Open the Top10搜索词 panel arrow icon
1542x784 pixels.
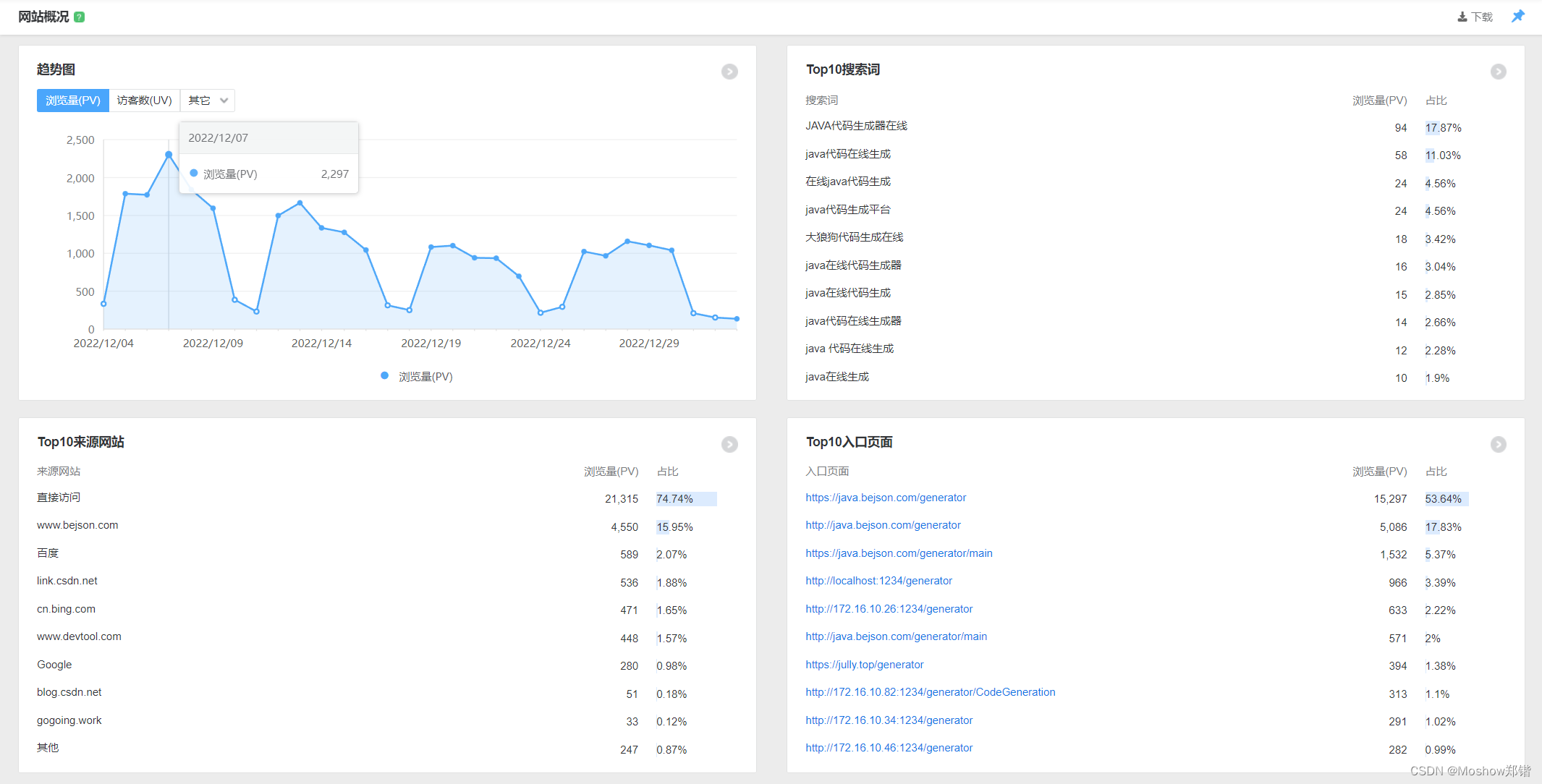1498,72
